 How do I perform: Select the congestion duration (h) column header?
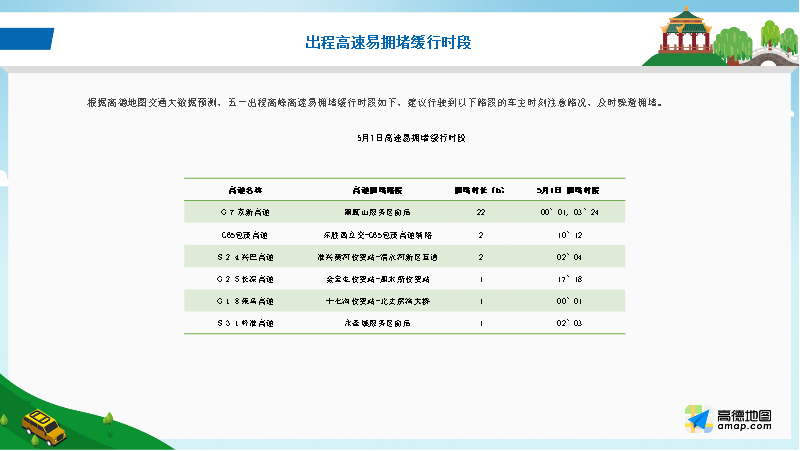480,189
